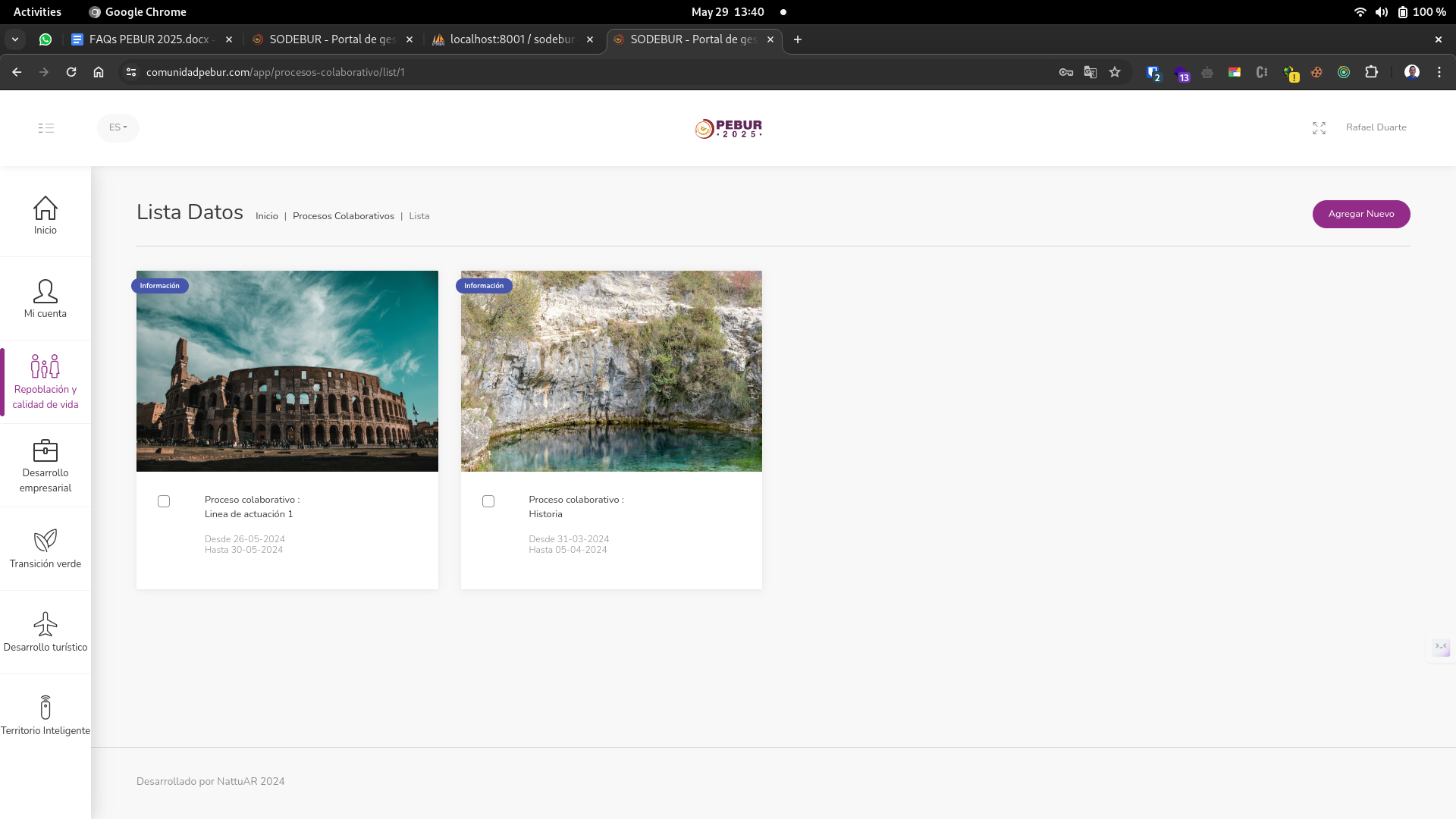Open the ES language dropdown
Viewport: 1456px width, 819px height.
[118, 127]
